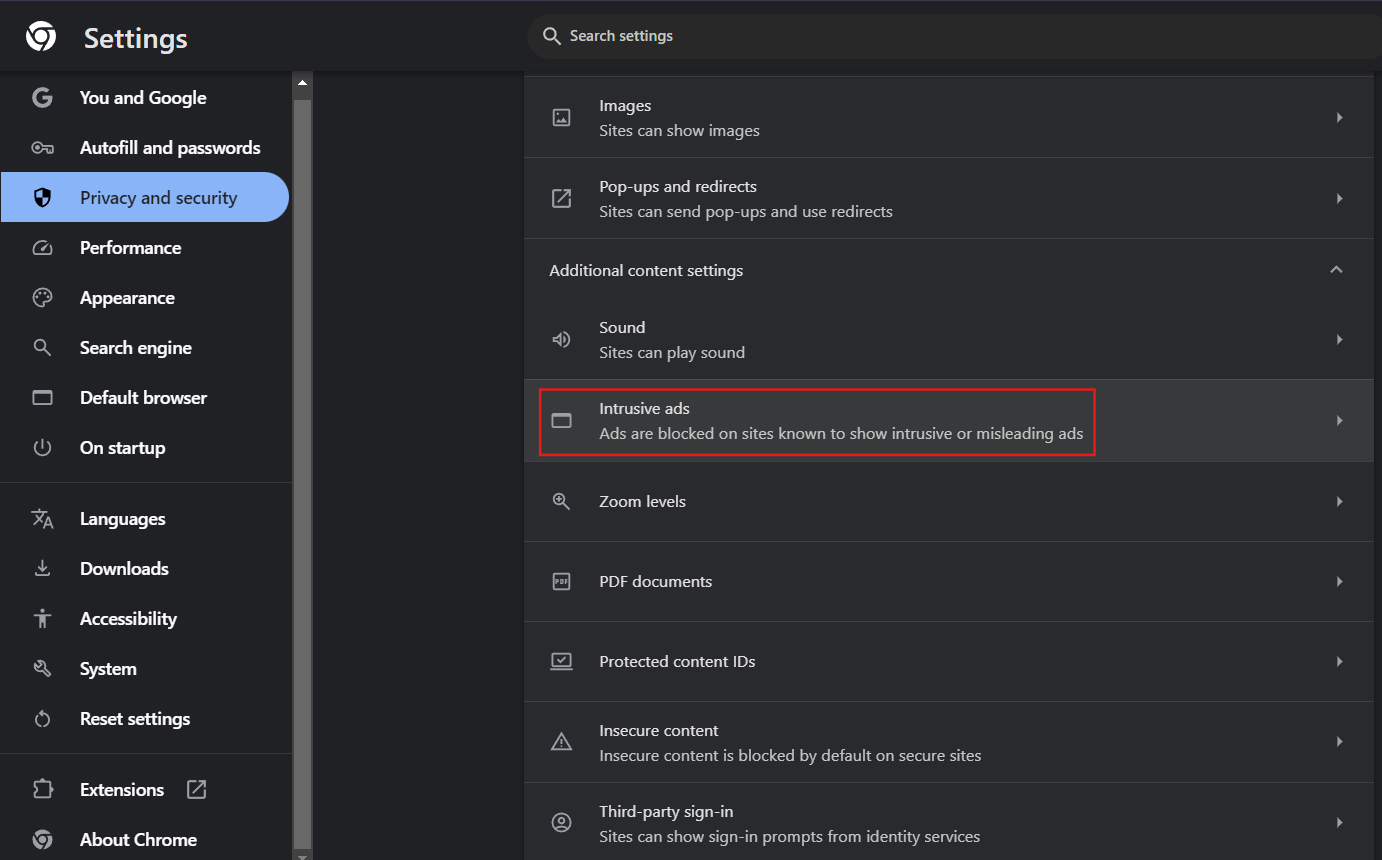Click the external link icon next to Extensions

(197, 789)
